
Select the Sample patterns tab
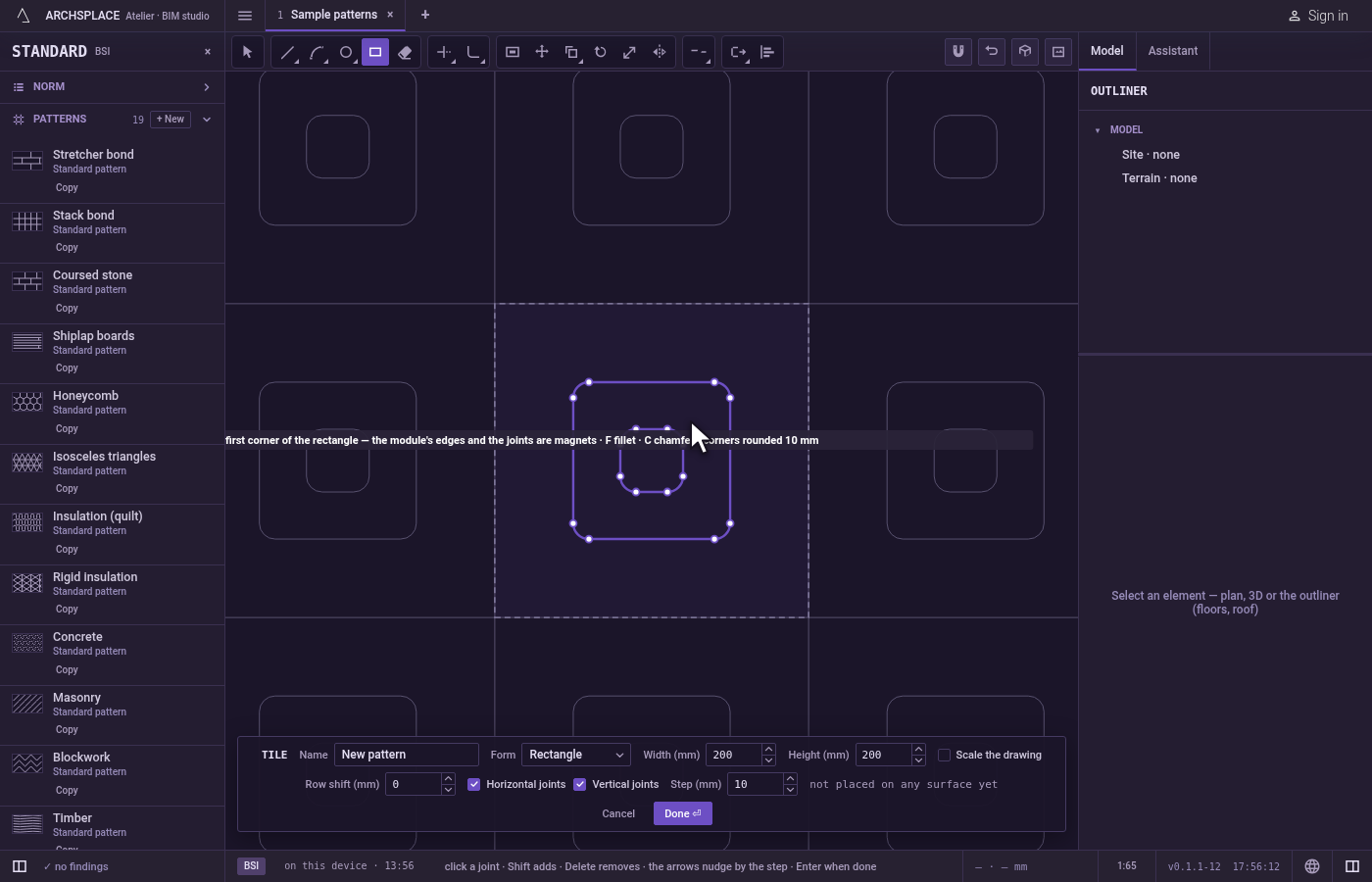[333, 15]
